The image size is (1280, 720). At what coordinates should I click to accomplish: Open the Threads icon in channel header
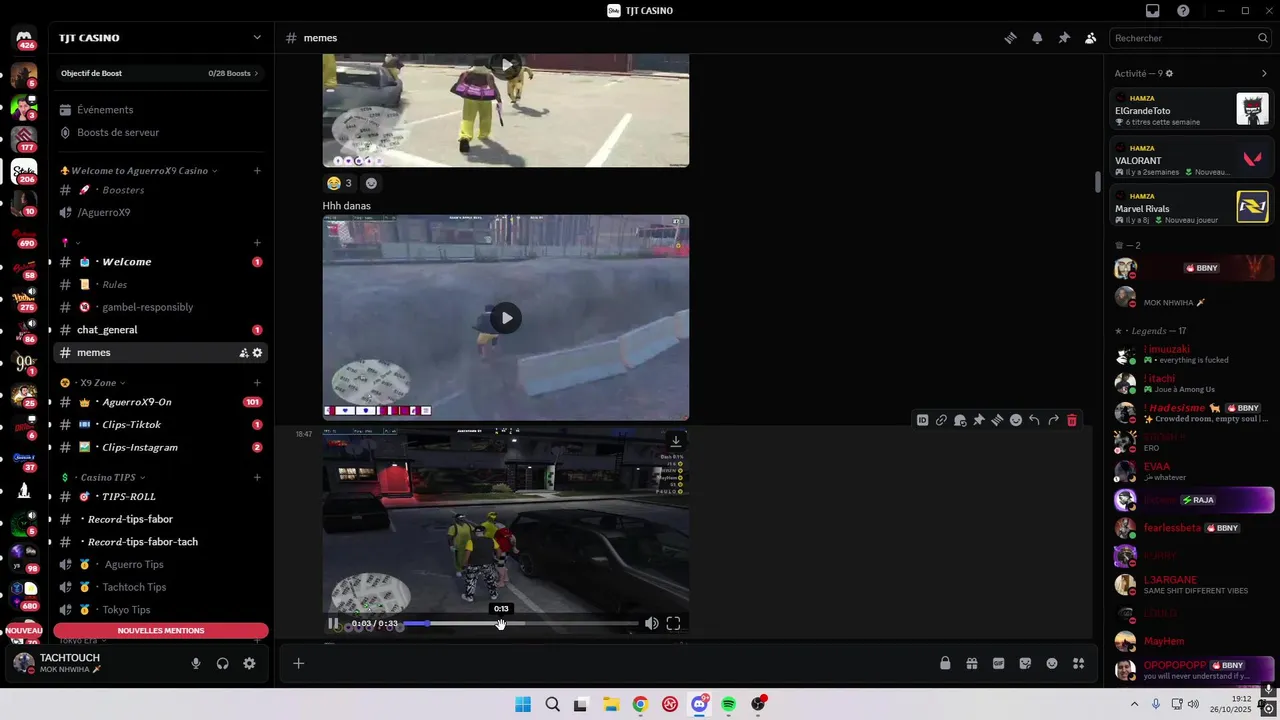point(1010,38)
